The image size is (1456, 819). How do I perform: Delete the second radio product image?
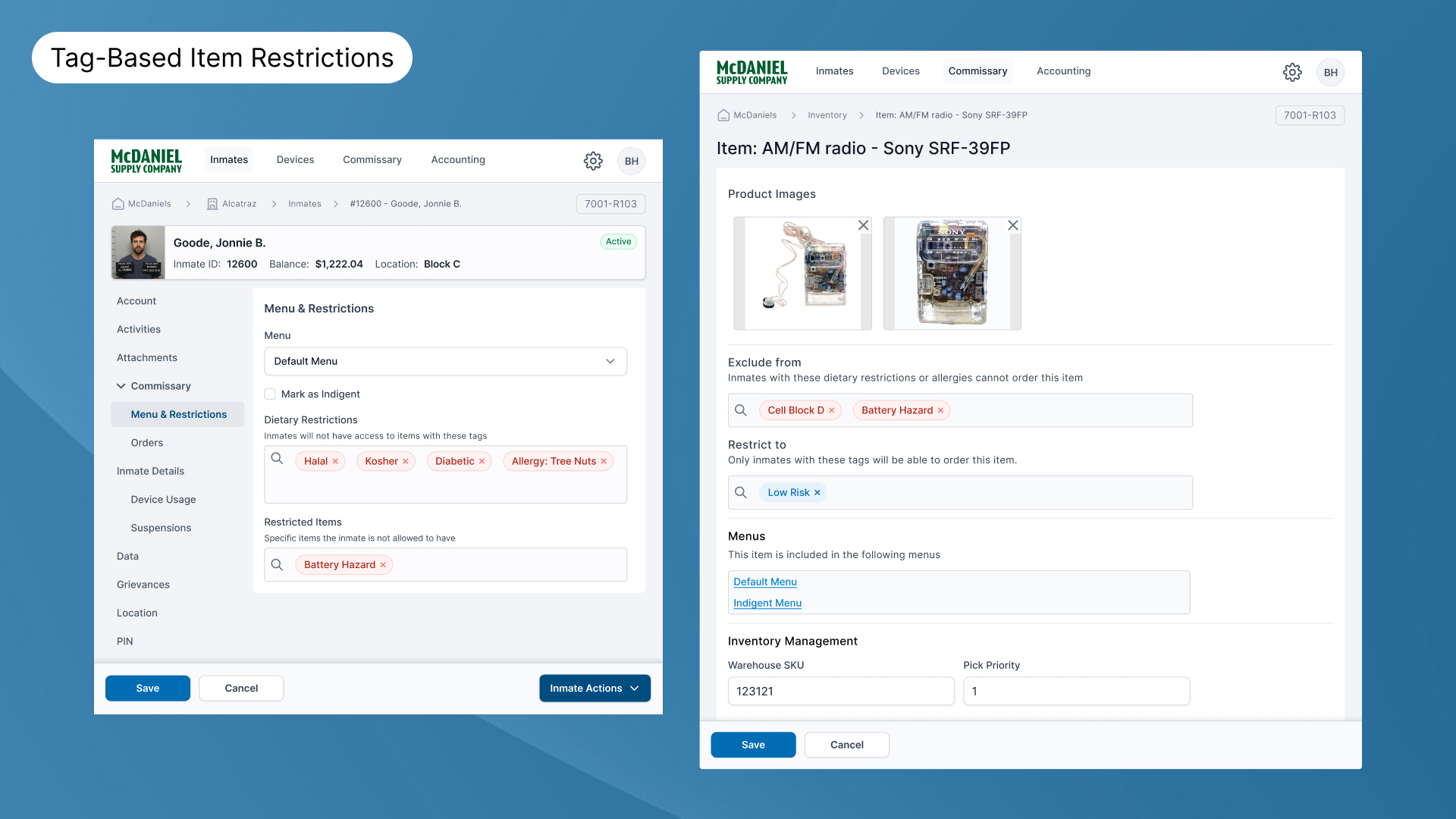tap(1013, 225)
